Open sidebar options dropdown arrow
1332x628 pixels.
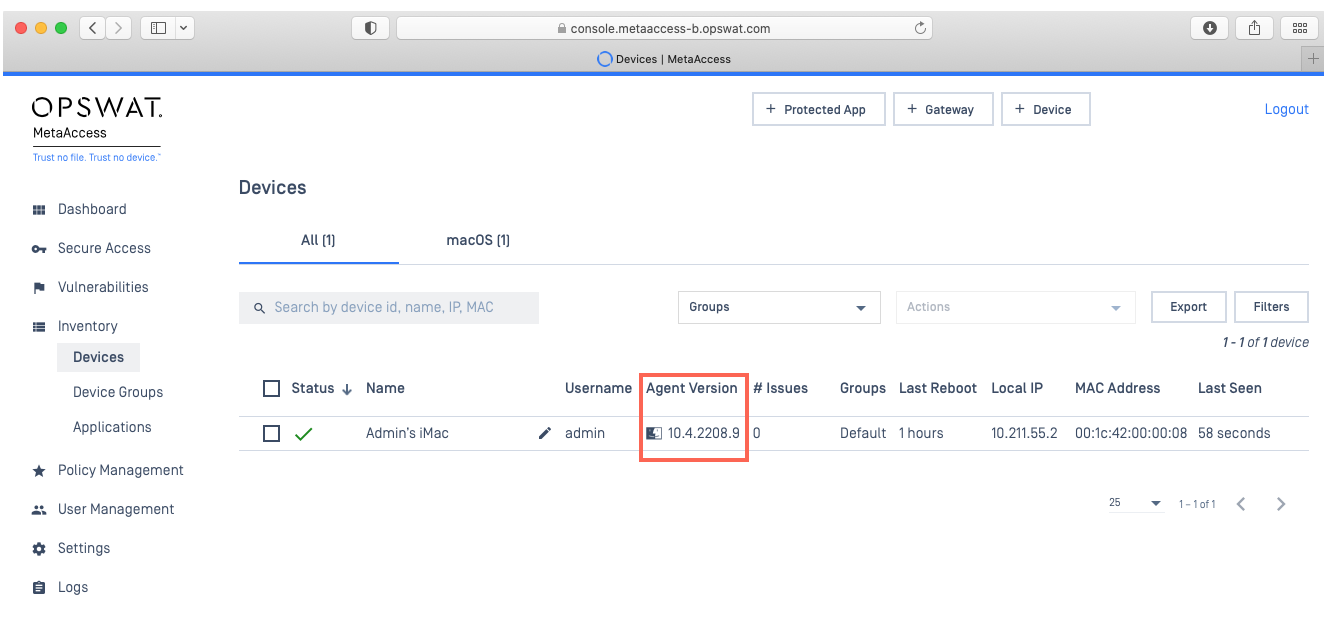pos(184,28)
